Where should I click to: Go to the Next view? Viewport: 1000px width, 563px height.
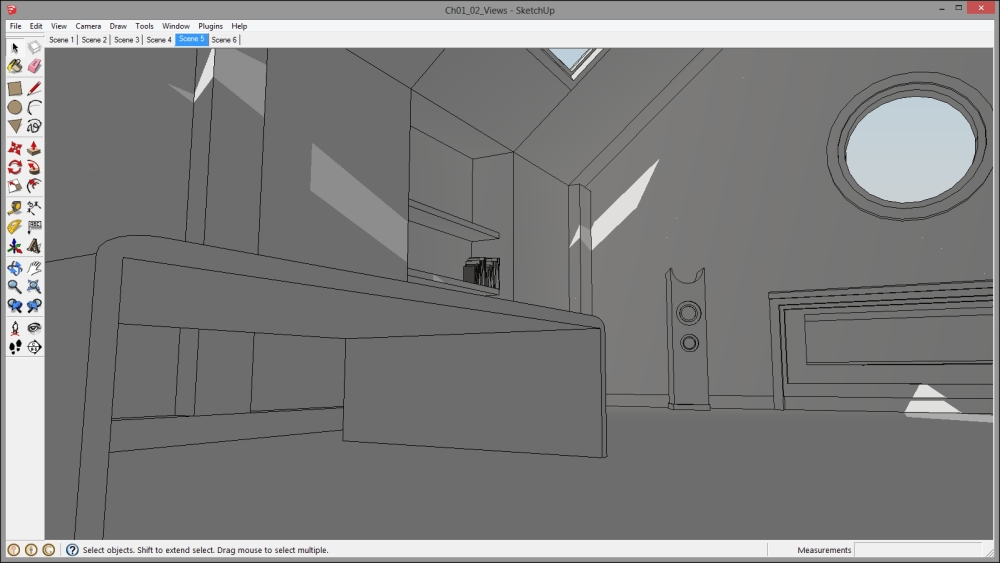click(x=34, y=306)
